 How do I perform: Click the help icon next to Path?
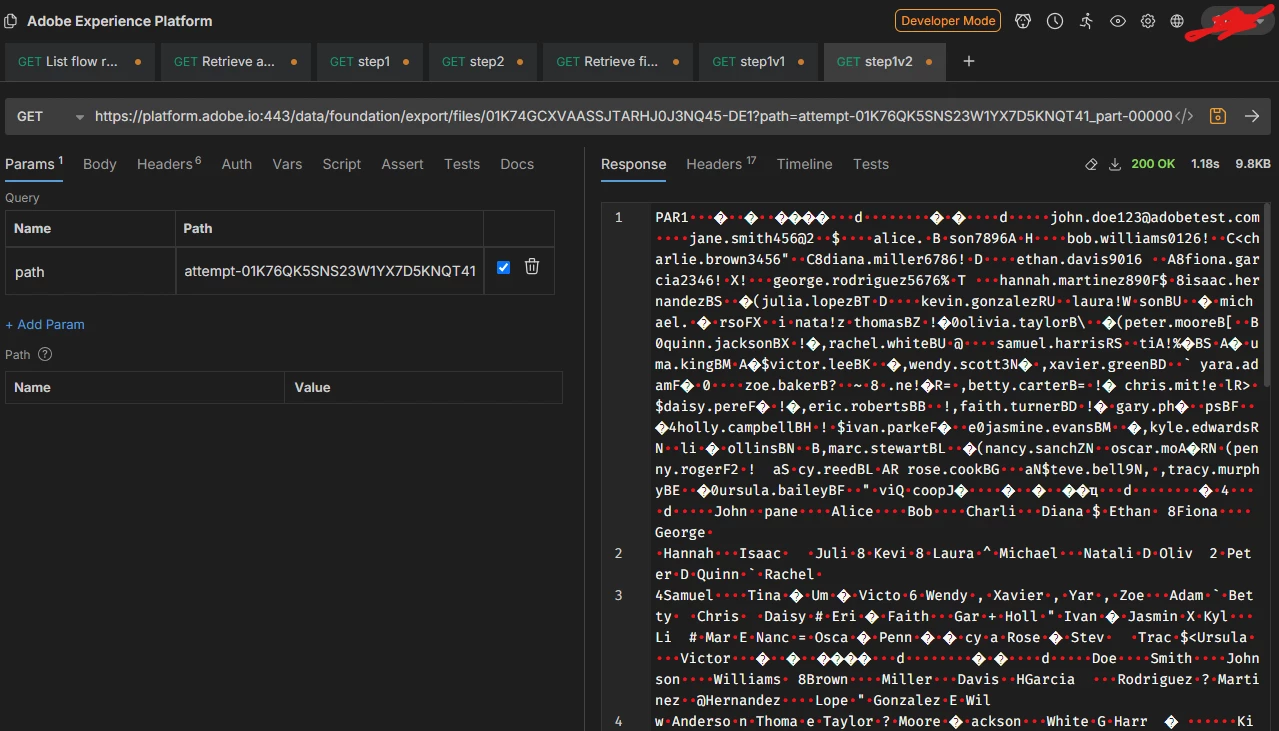tap(45, 354)
